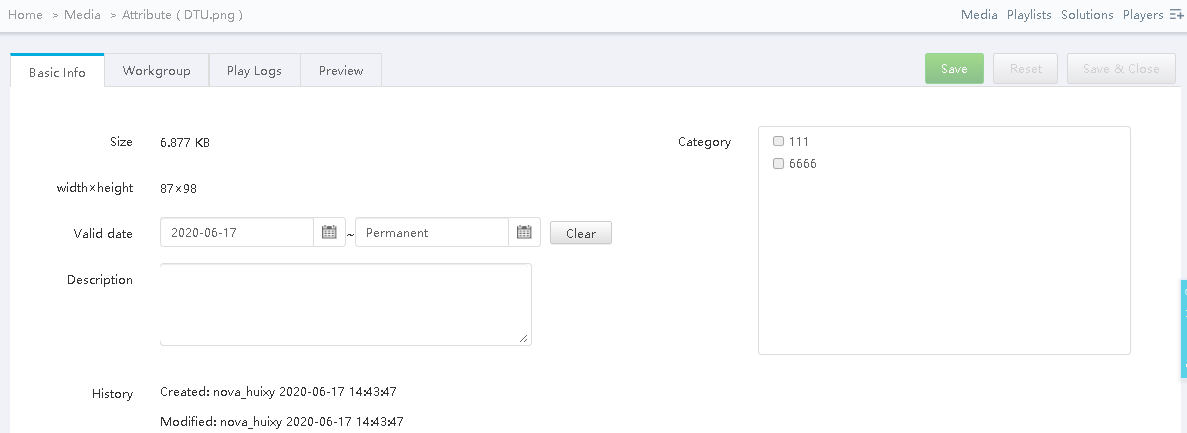
Task: Check the 6666 category checkbox
Action: pyautogui.click(x=778, y=164)
